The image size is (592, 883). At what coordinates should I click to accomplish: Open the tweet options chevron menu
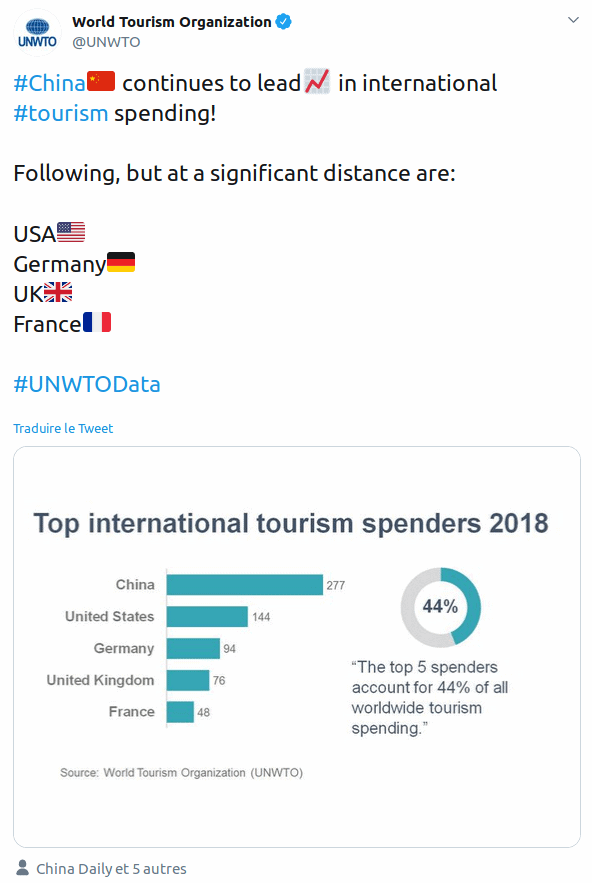point(573,20)
